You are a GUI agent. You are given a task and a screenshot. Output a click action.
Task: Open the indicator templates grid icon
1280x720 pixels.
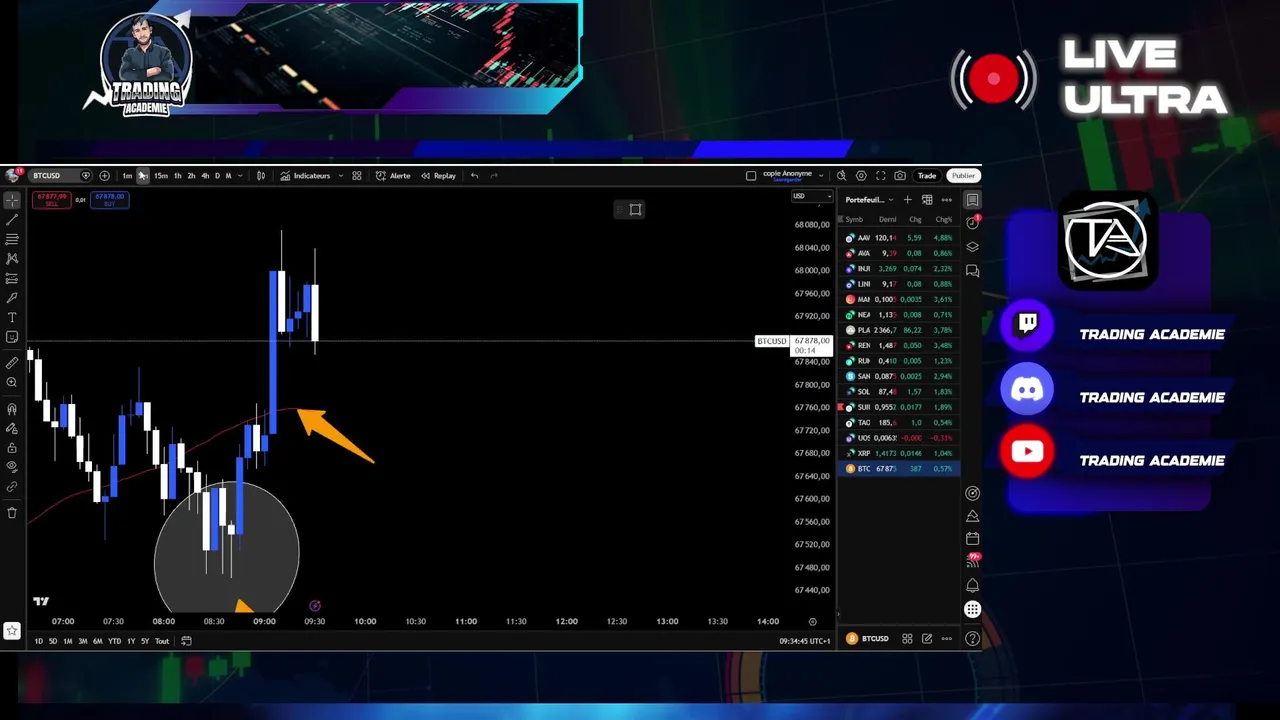pos(357,176)
